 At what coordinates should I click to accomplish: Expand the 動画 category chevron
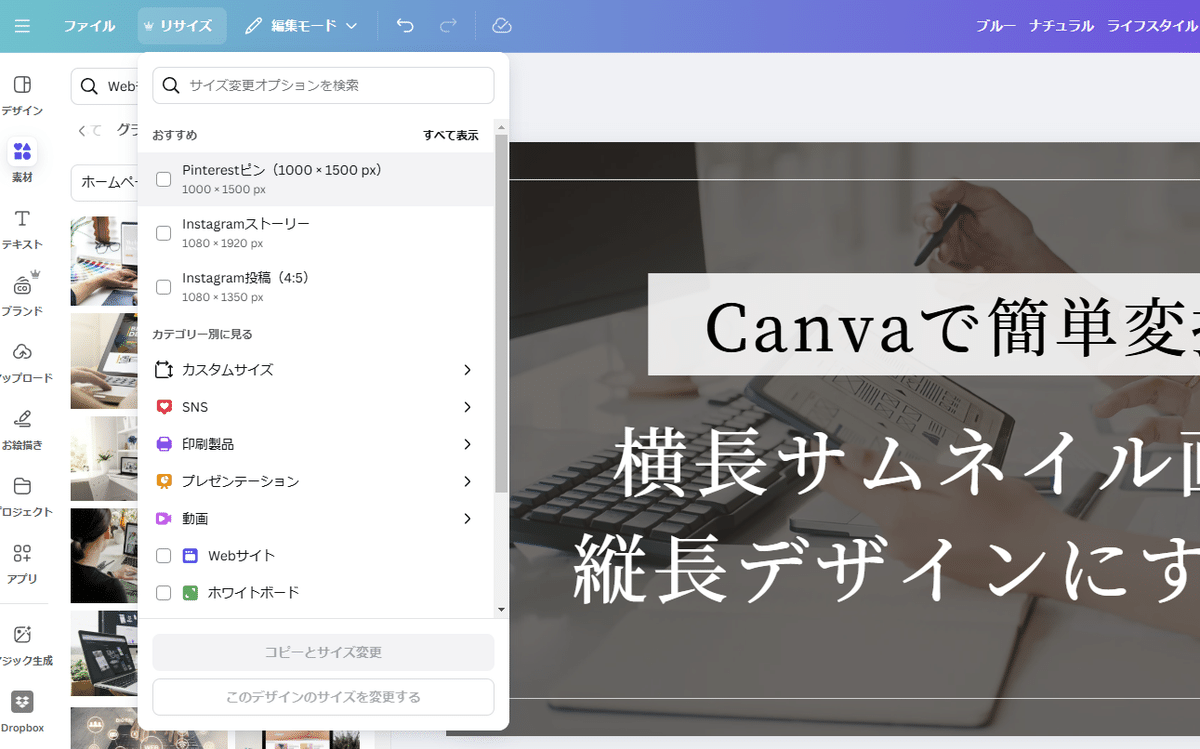467,518
